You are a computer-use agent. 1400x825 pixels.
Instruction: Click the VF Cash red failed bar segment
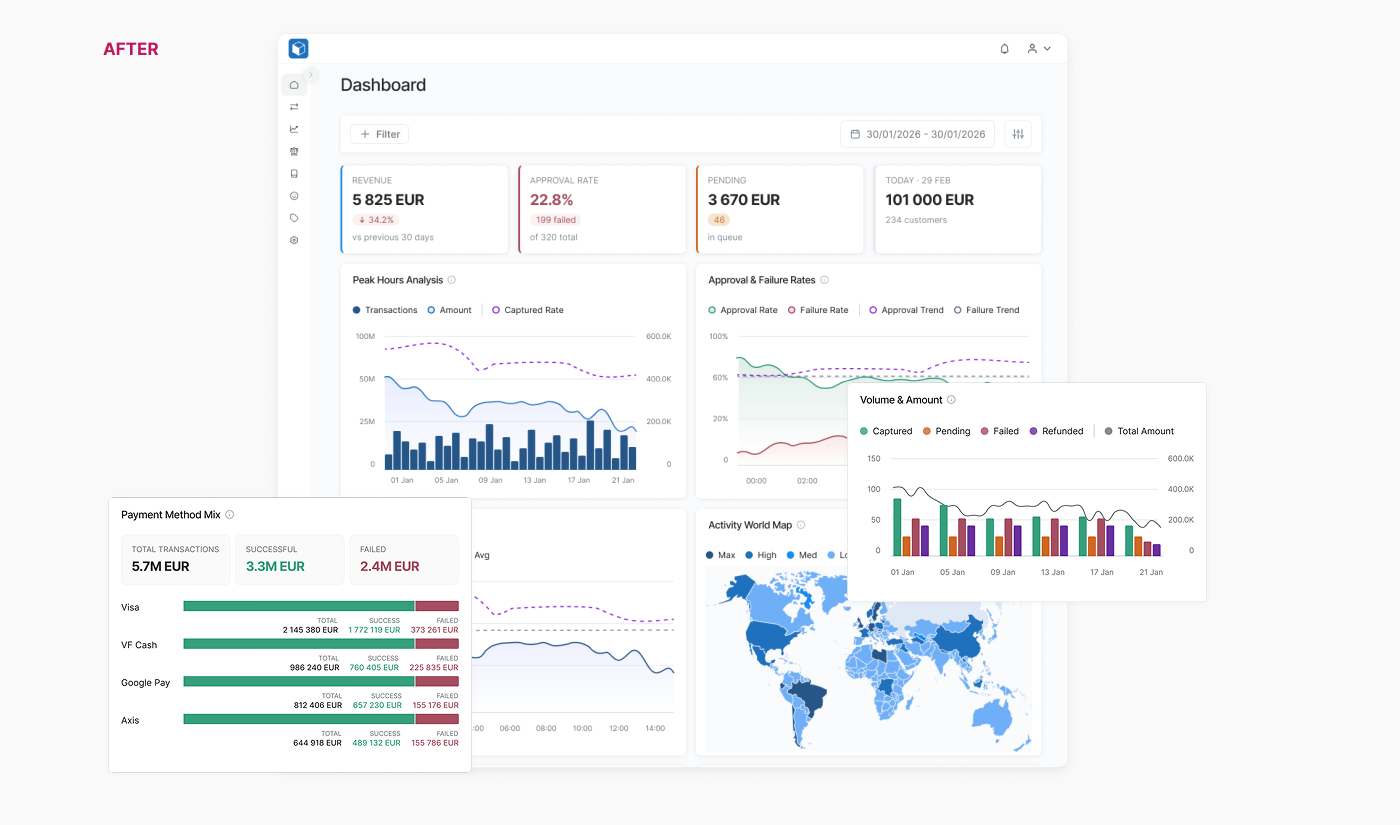[437, 644]
